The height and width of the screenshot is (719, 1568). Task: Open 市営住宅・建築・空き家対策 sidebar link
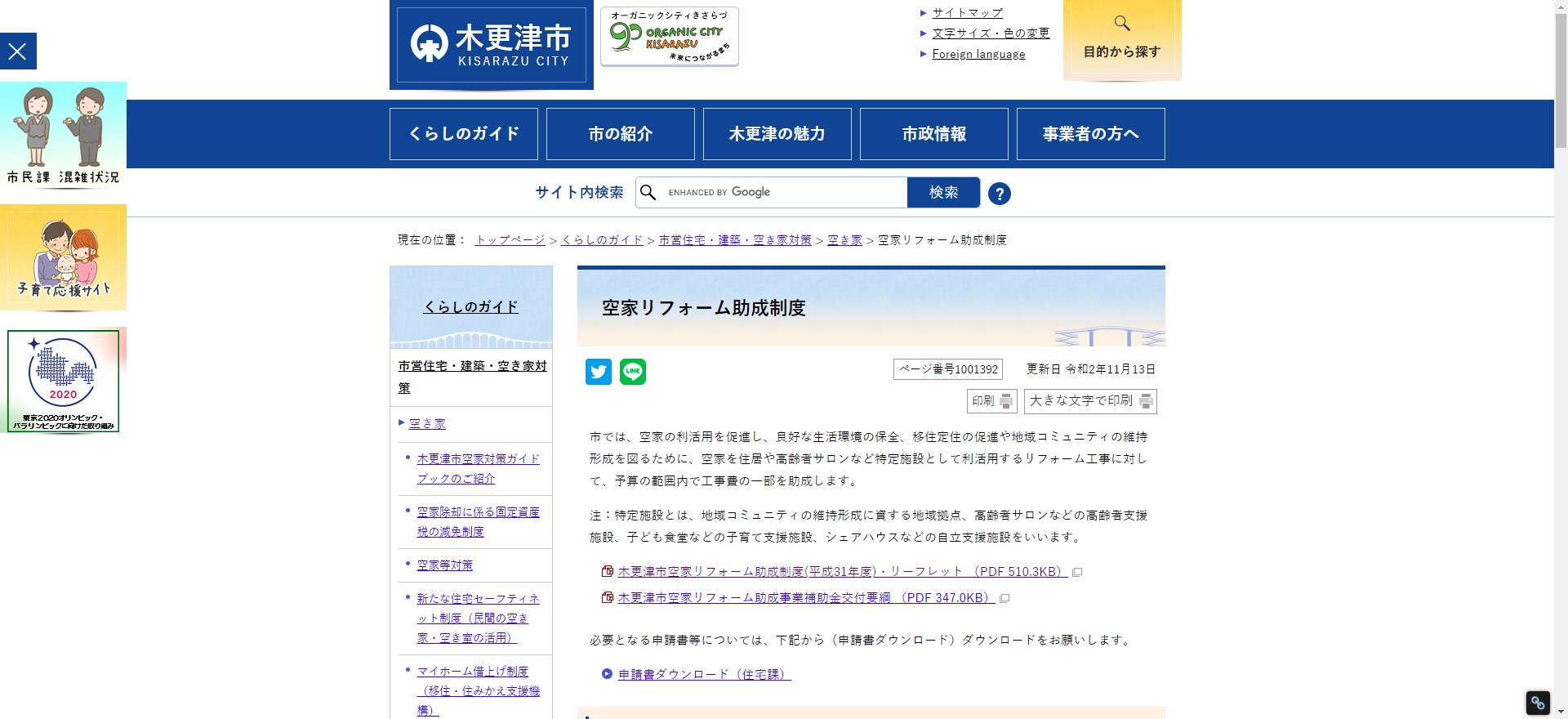coord(472,377)
